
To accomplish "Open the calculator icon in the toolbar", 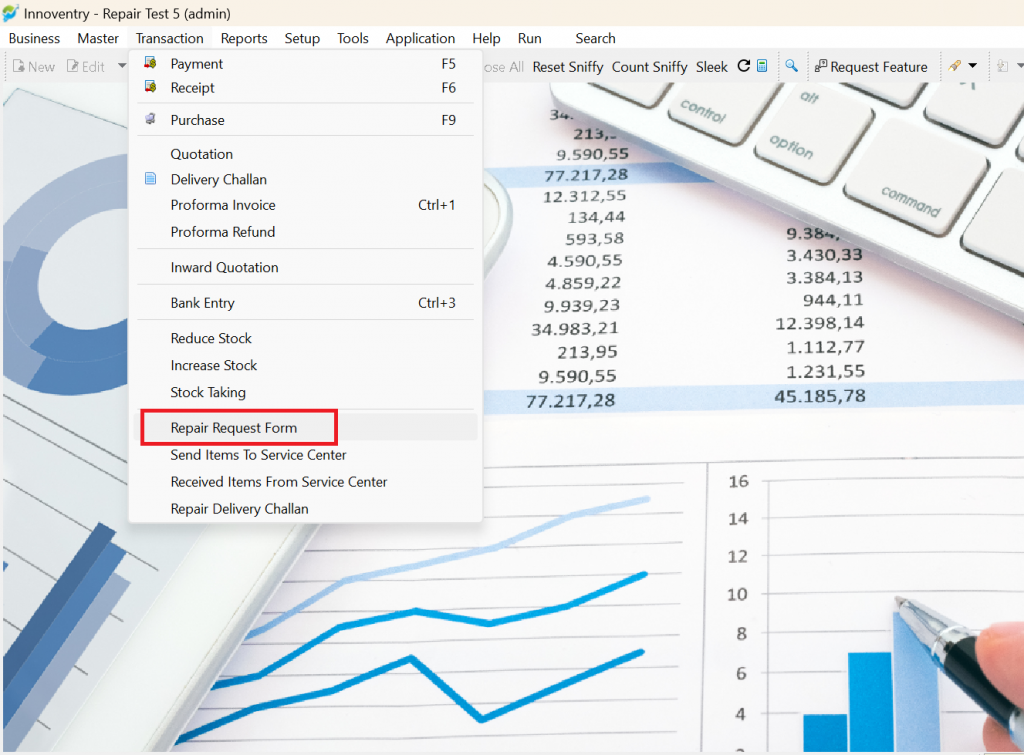I will [x=762, y=66].
